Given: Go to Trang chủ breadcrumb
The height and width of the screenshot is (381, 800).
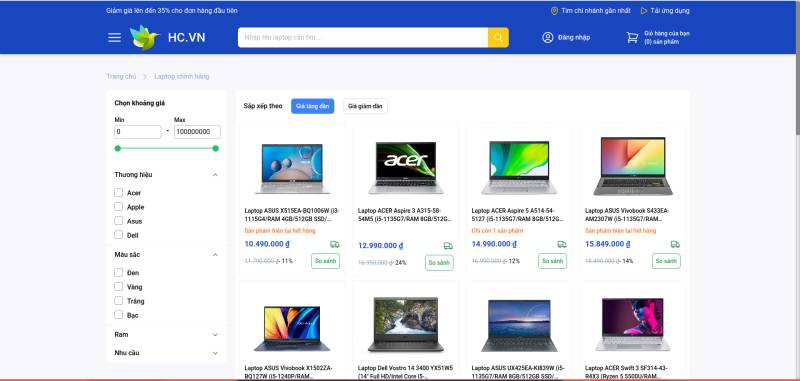Looking at the screenshot, I should point(121,77).
